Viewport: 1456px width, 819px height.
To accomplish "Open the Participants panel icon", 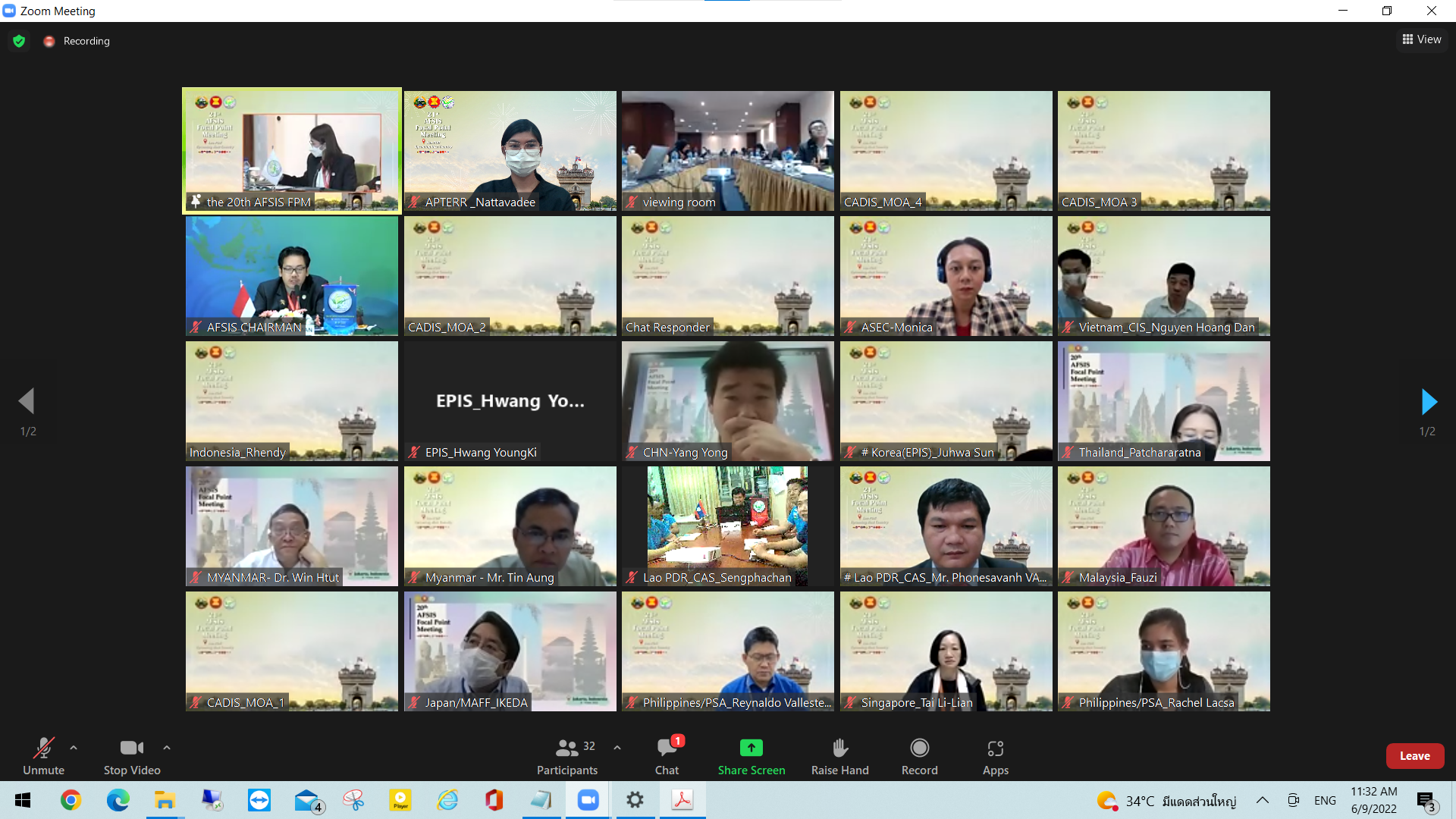I will click(x=566, y=748).
